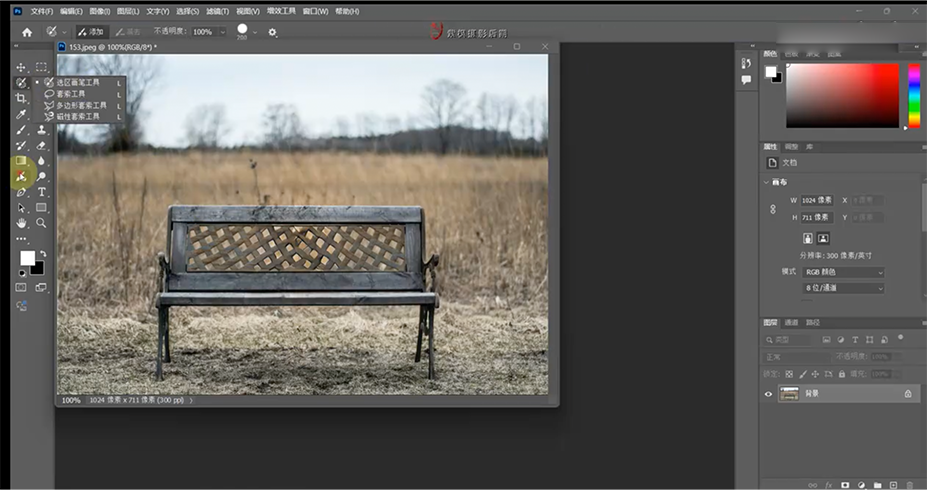Select the Brush tool
The image size is (927, 490).
click(21, 130)
